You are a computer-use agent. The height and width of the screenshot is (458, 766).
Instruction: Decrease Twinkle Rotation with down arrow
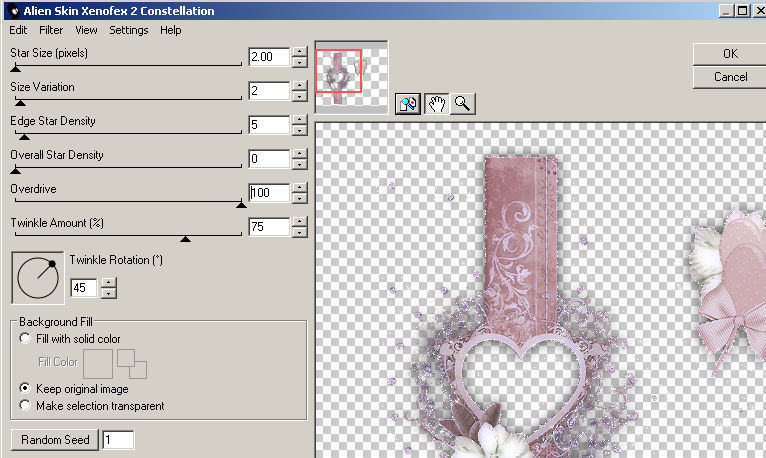(x=109, y=293)
